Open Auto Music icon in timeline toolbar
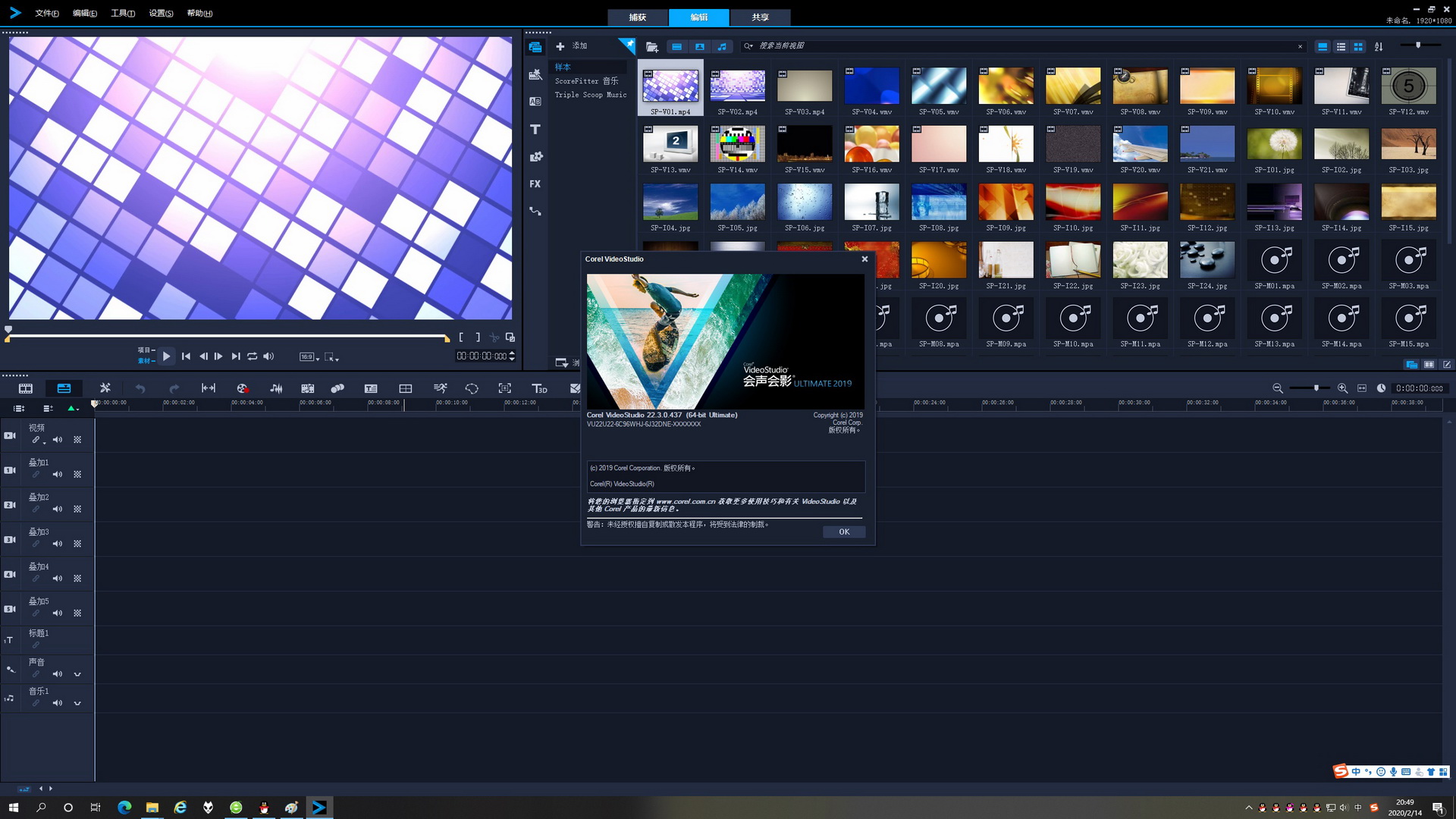 point(308,388)
